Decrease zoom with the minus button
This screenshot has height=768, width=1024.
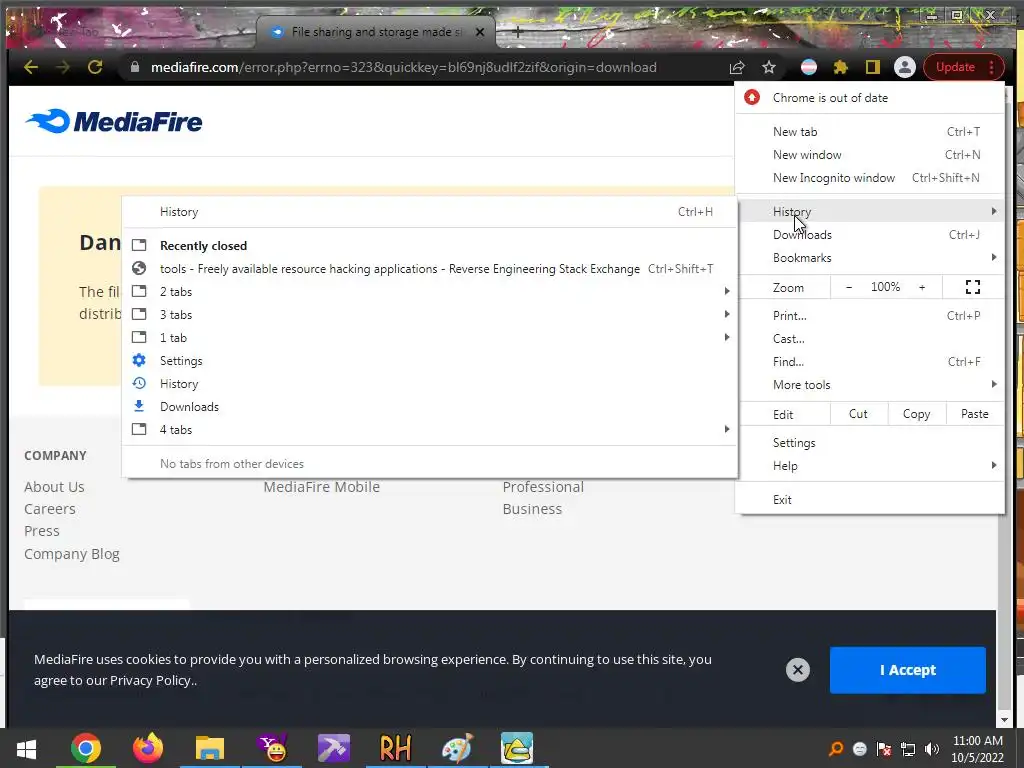click(x=849, y=287)
